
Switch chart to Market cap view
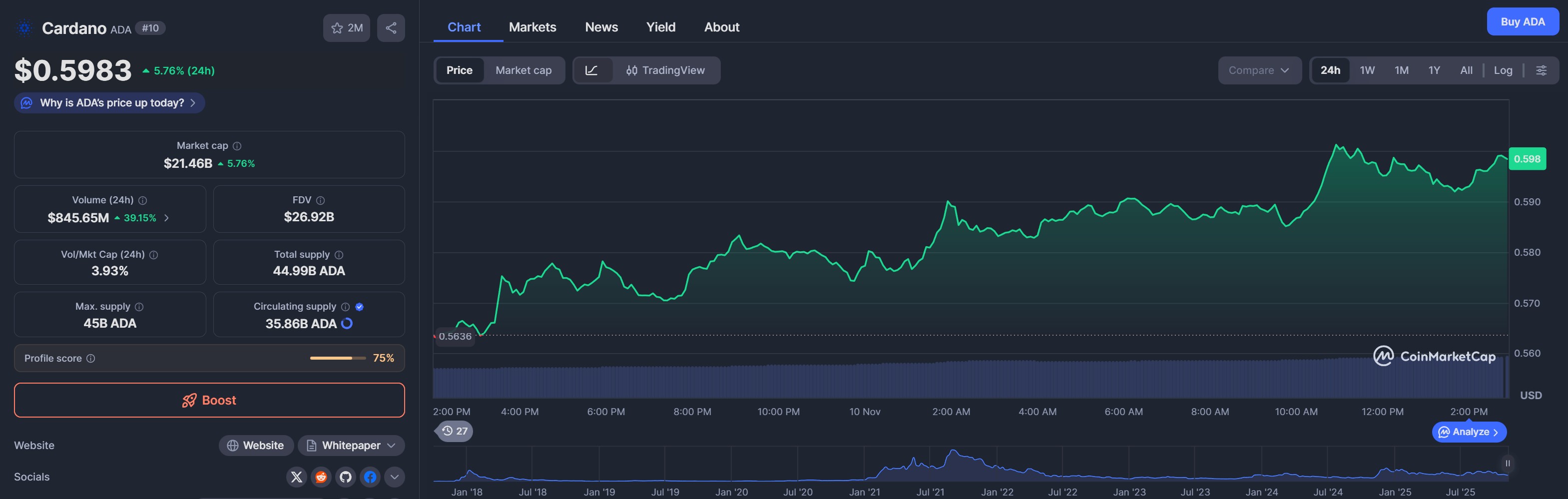tap(523, 70)
